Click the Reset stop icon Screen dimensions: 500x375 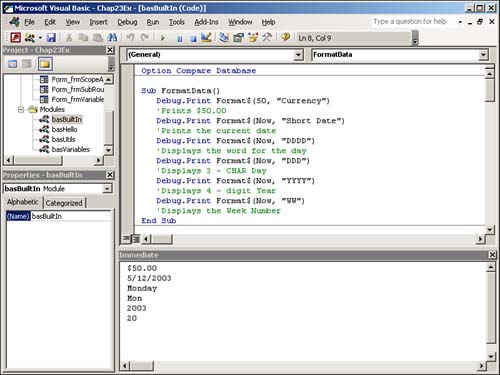coord(193,39)
